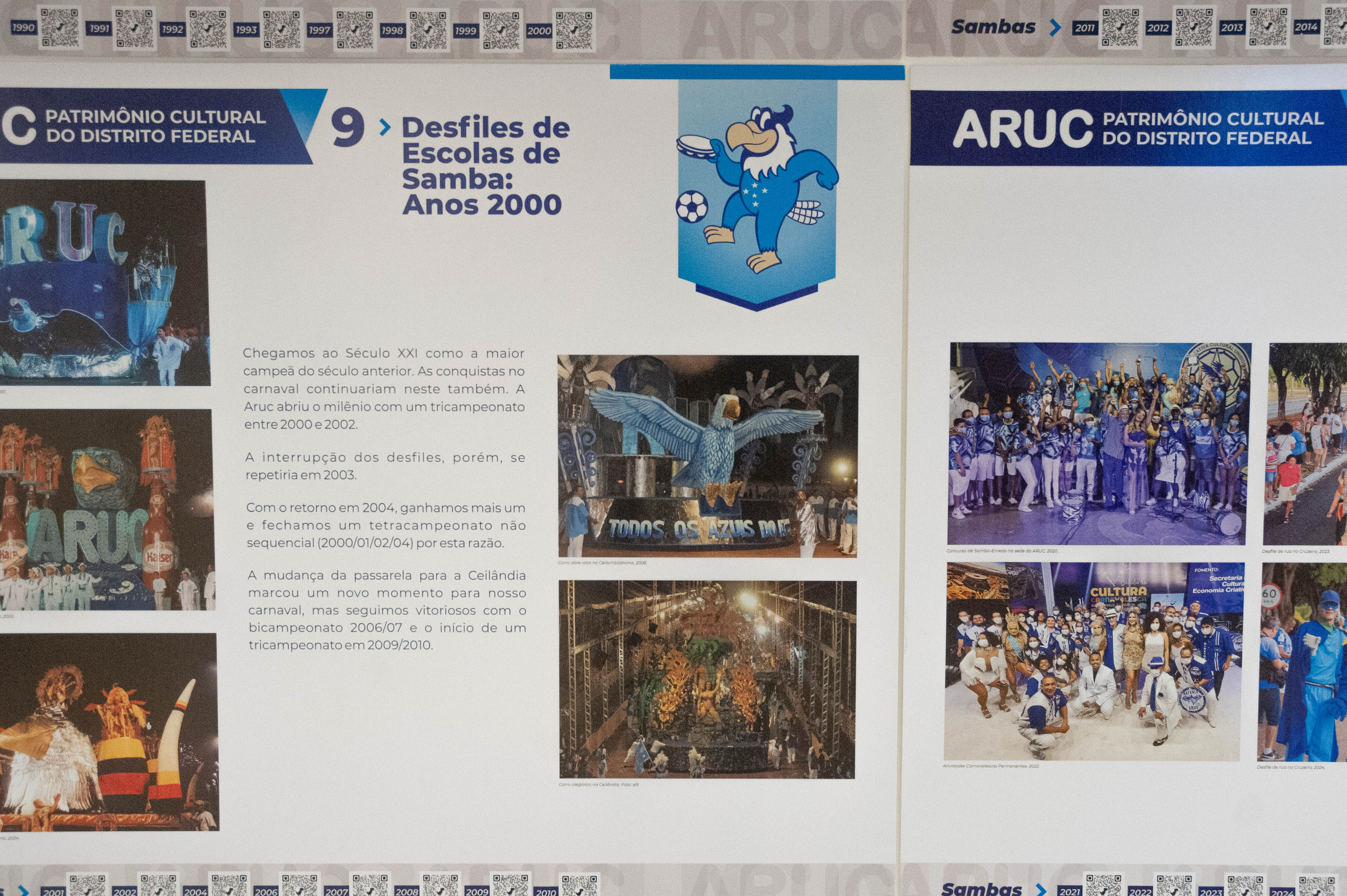
Task: Click the soccer ball under the mascot
Action: point(691,206)
